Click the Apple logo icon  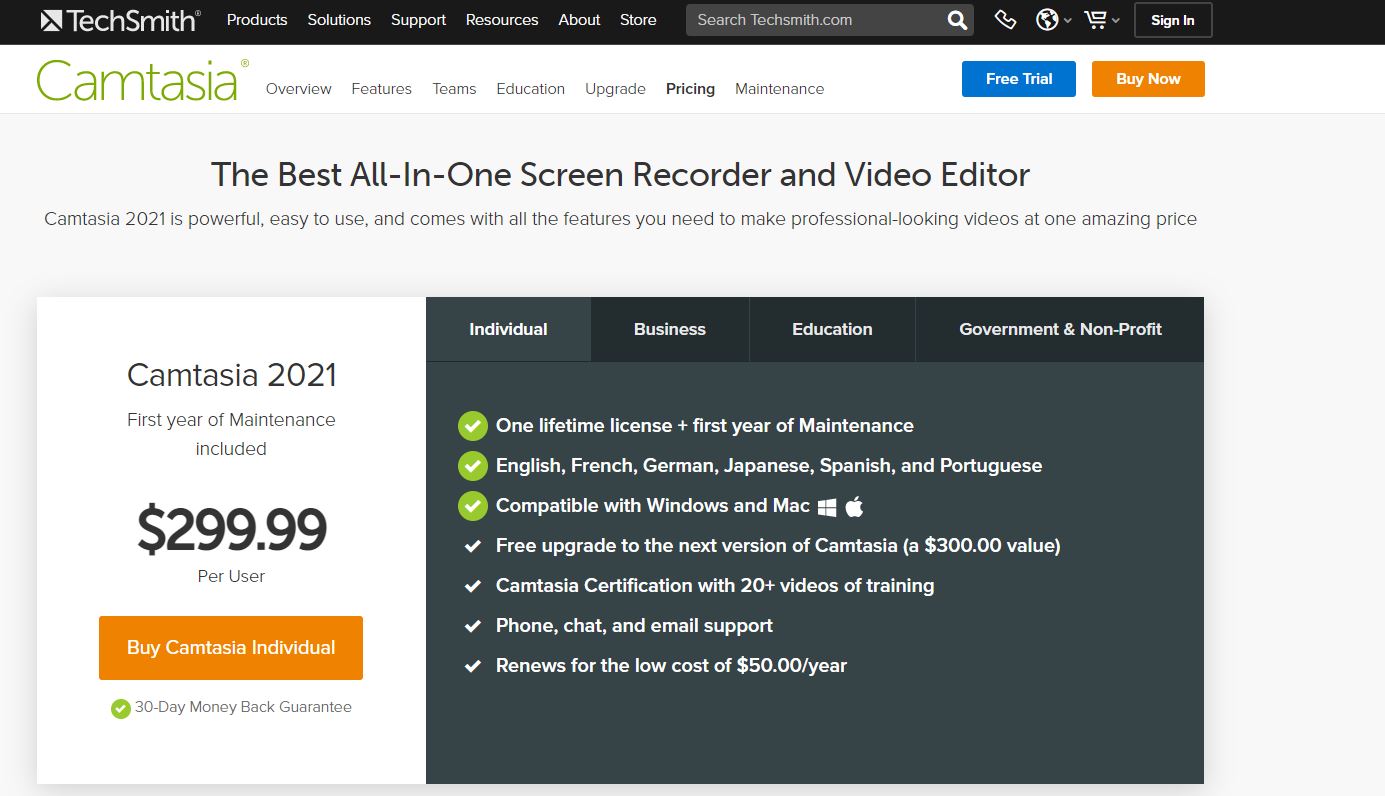click(854, 506)
